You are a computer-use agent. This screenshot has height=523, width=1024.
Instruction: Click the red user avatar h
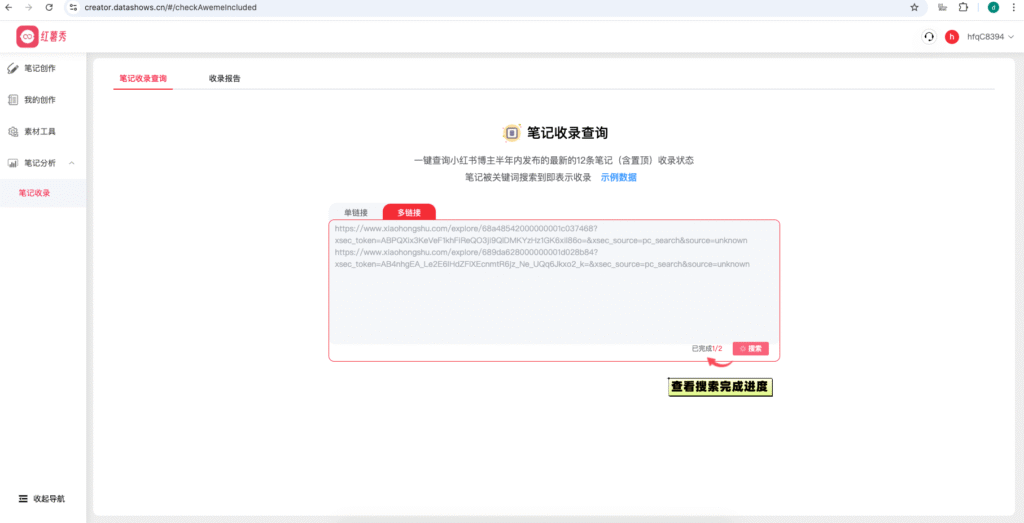(x=952, y=37)
